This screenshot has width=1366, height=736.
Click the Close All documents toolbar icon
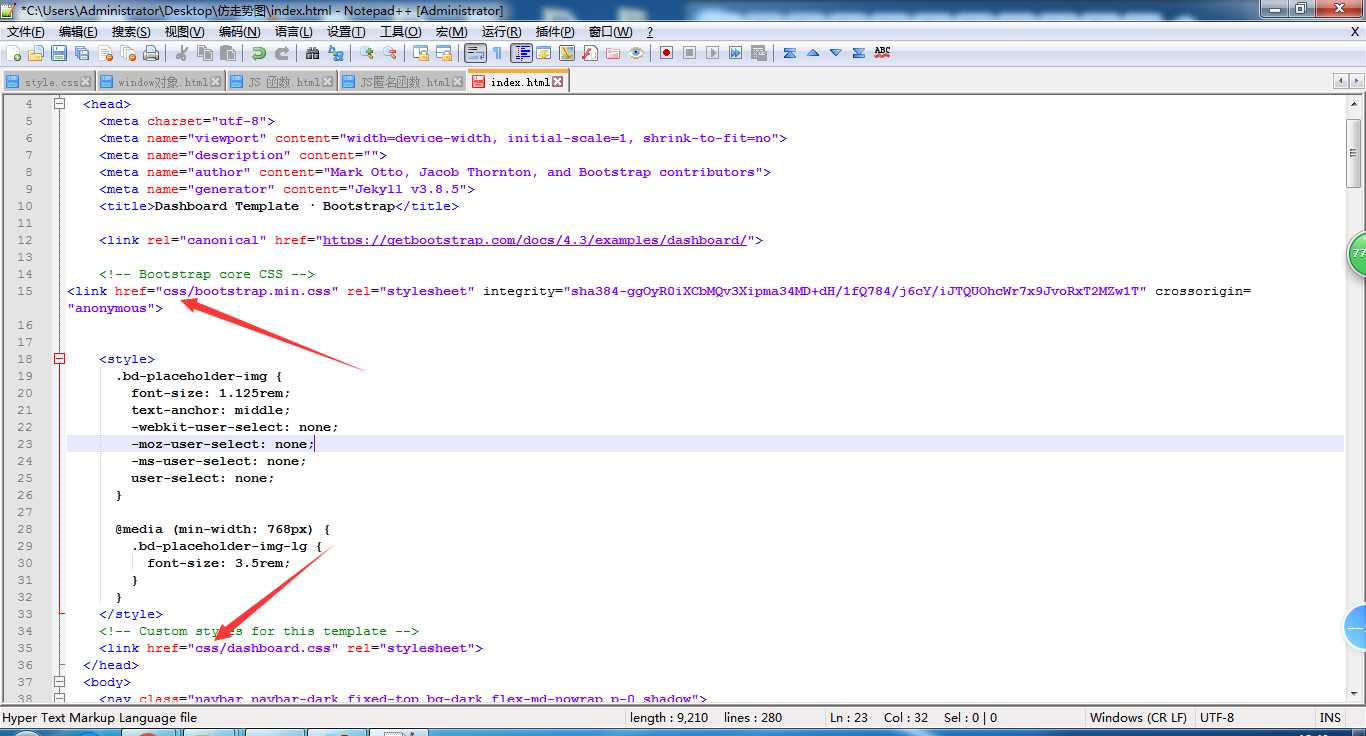128,53
